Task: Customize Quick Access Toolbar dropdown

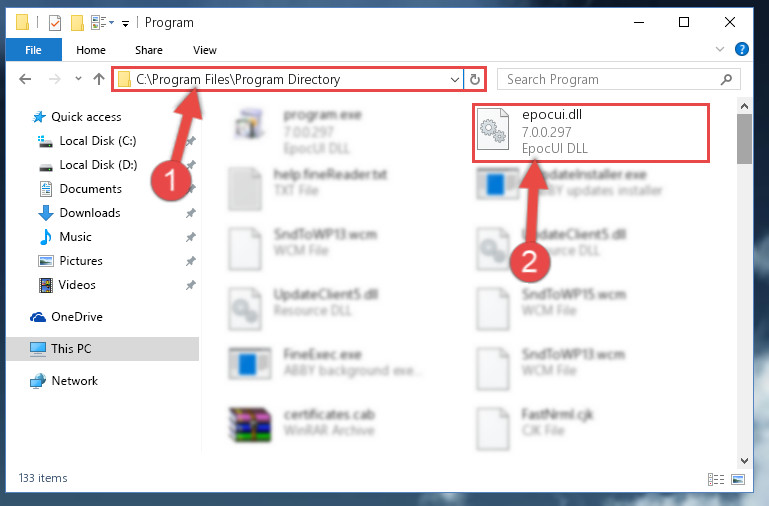Action: click(126, 24)
